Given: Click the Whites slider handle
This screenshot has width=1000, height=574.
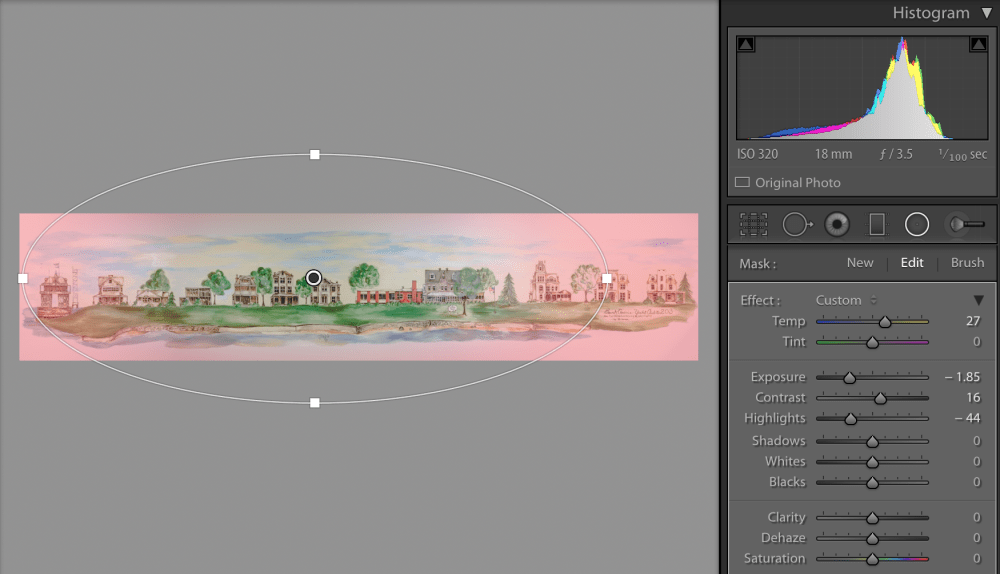Looking at the screenshot, I should pyautogui.click(x=872, y=462).
